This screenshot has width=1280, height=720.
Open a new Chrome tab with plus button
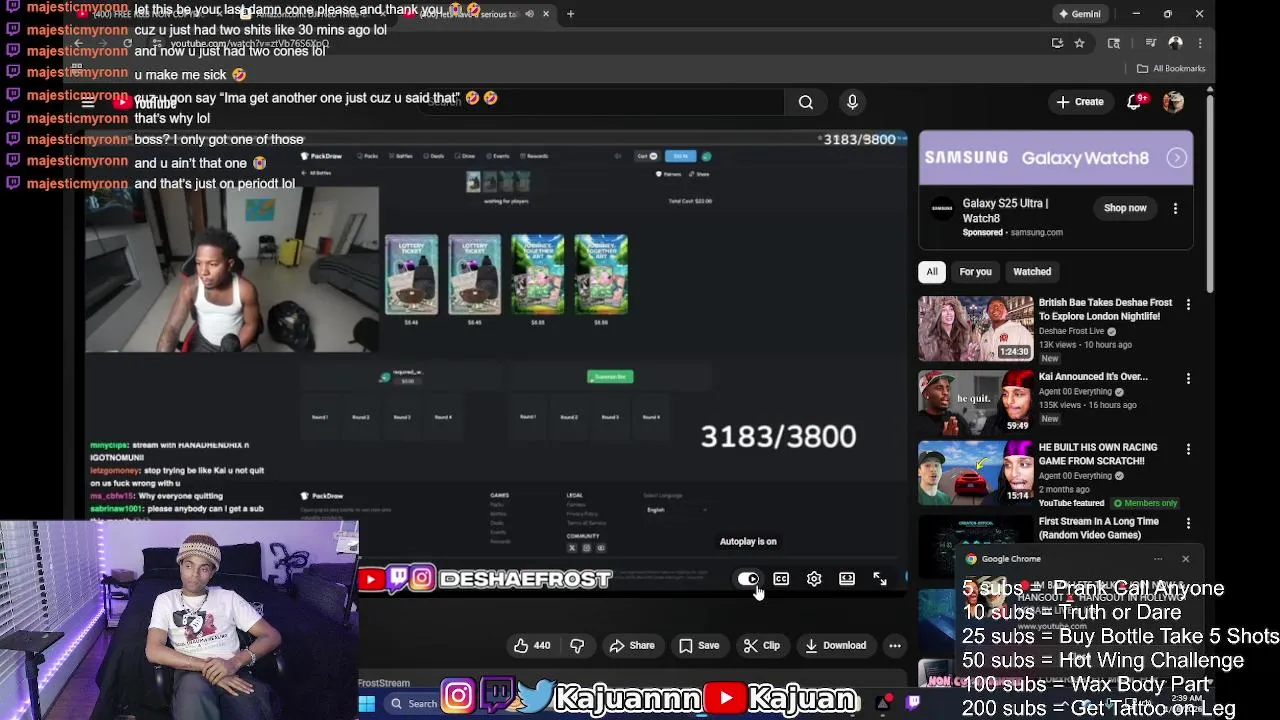click(570, 14)
